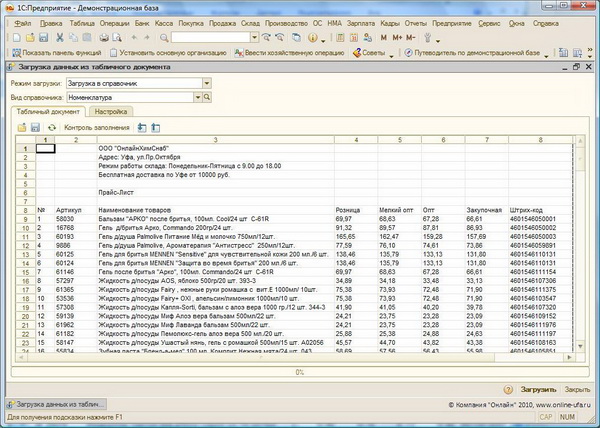Switch to the Настройка tab
The width and height of the screenshot is (600, 428).
111,112
